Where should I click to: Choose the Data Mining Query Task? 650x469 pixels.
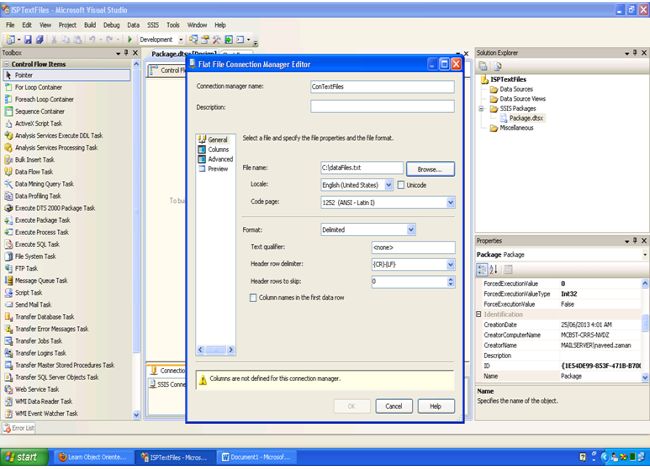pyautogui.click(x=44, y=184)
